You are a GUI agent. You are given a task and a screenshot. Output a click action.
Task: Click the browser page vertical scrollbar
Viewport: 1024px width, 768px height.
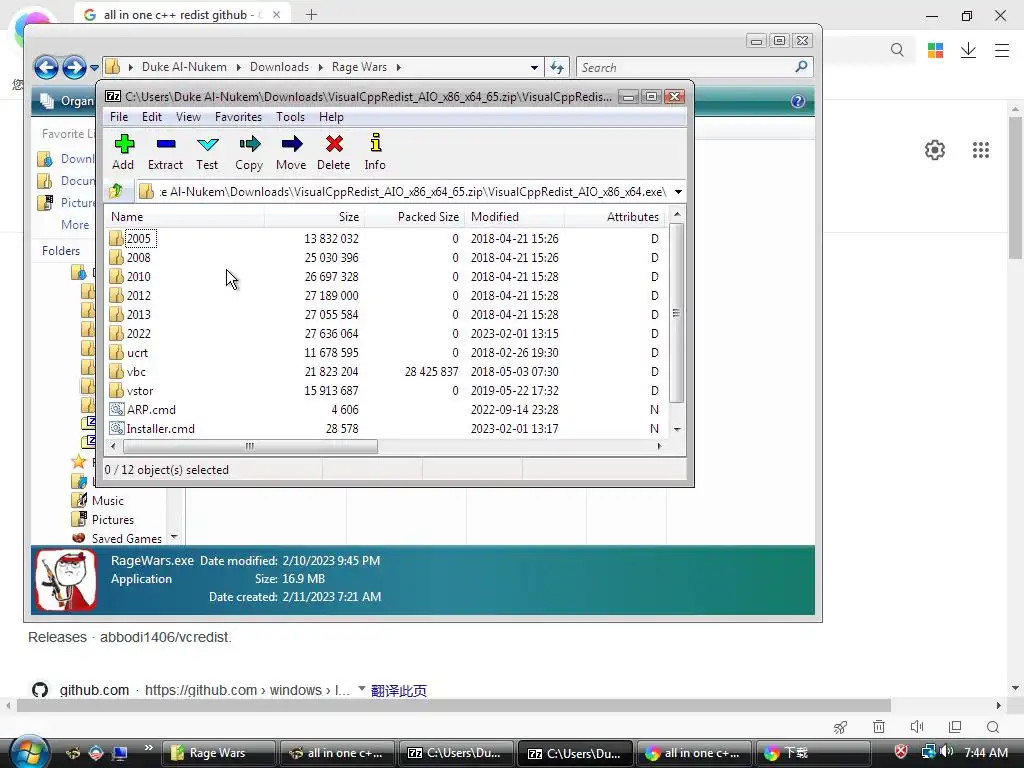pyautogui.click(x=1015, y=188)
